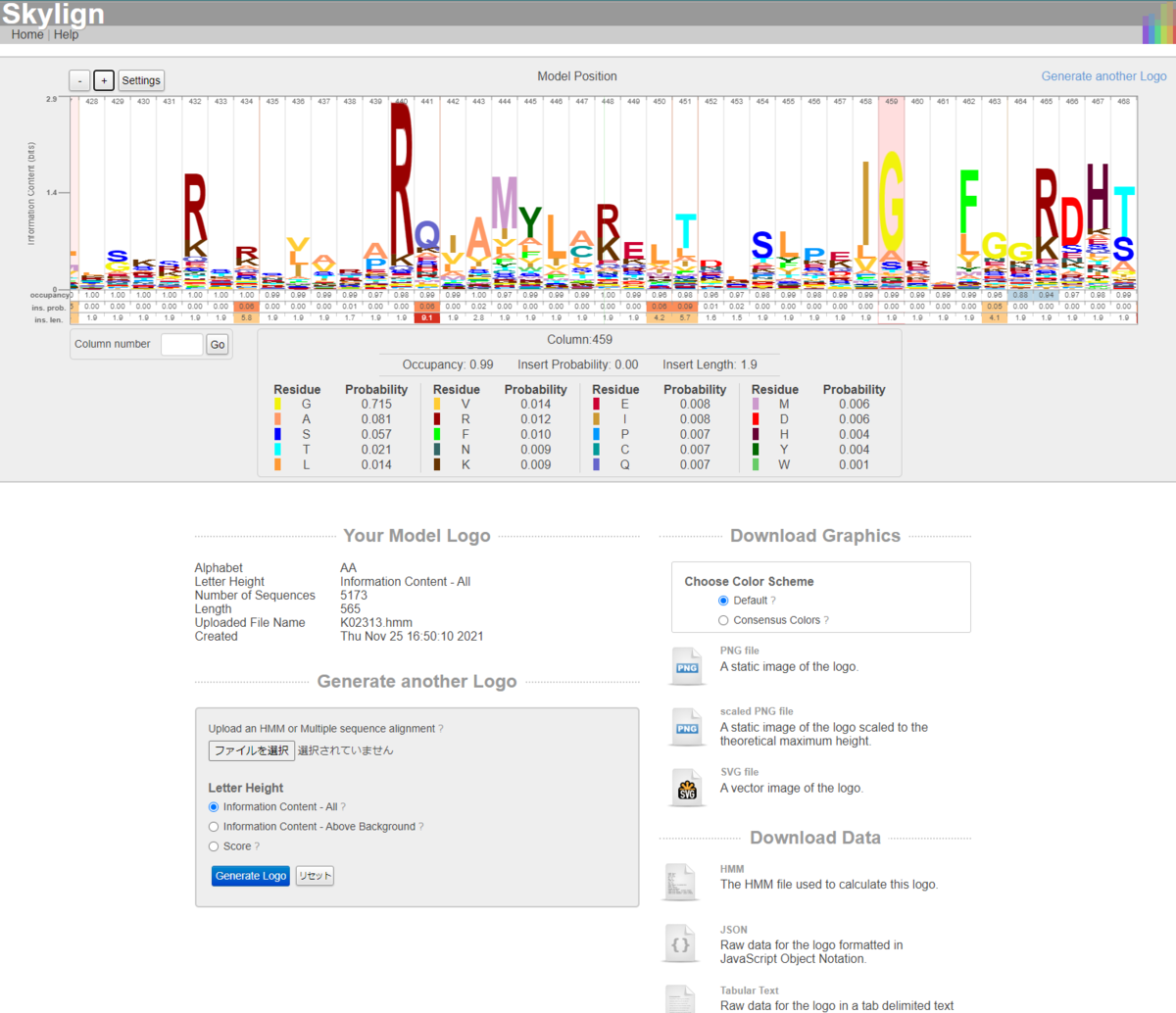Click the help mark beside Above Background
1176x1013 pixels.
[x=421, y=827]
